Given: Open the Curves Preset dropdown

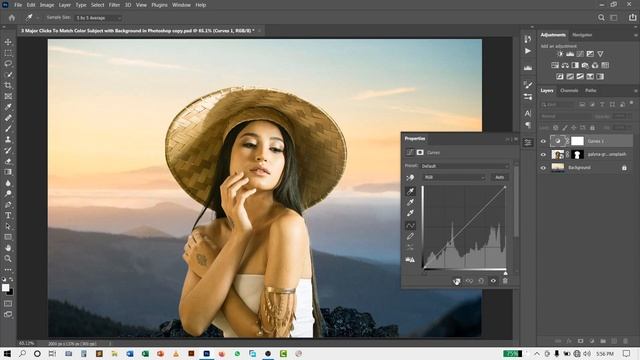Looking at the screenshot, I should point(465,166).
